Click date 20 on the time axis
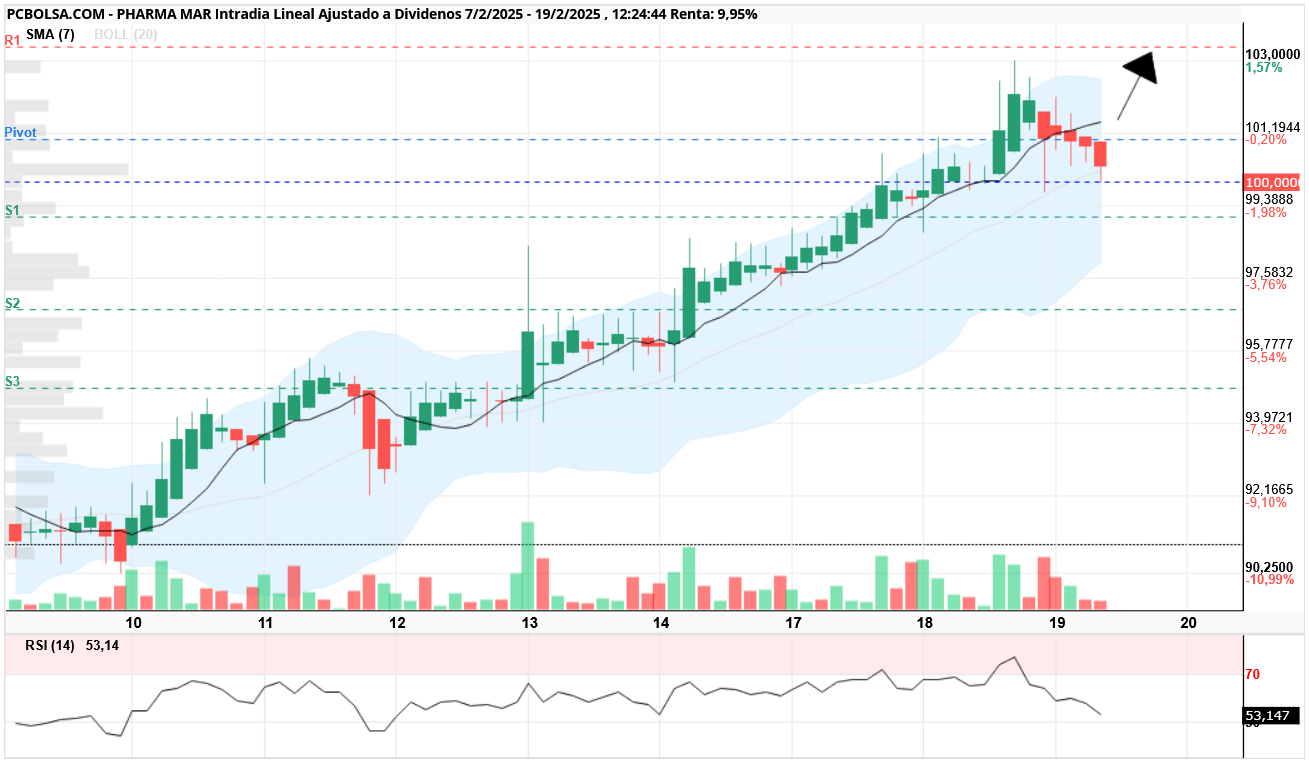The height and width of the screenshot is (763, 1309). (1188, 623)
